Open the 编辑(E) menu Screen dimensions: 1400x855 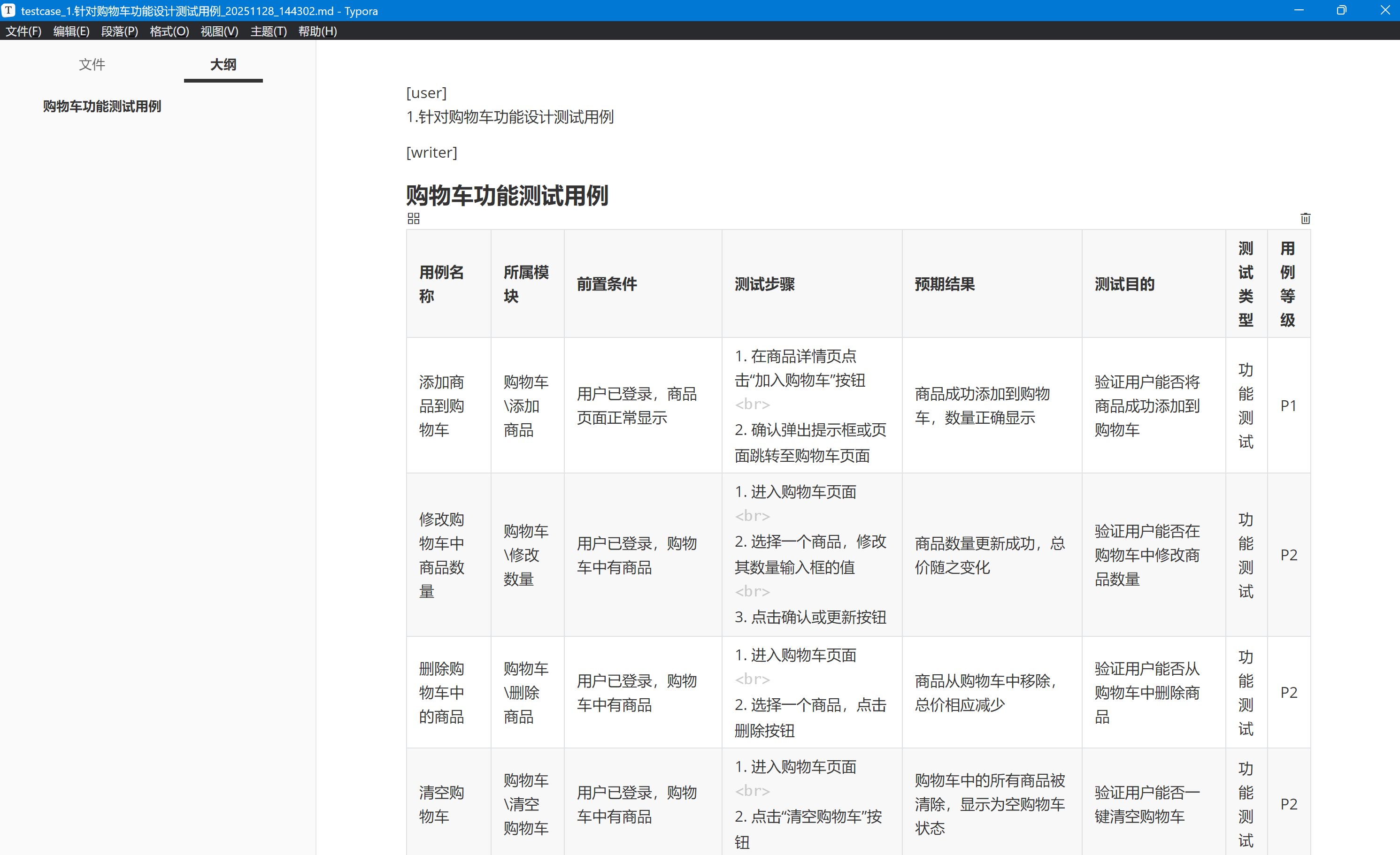click(x=71, y=31)
